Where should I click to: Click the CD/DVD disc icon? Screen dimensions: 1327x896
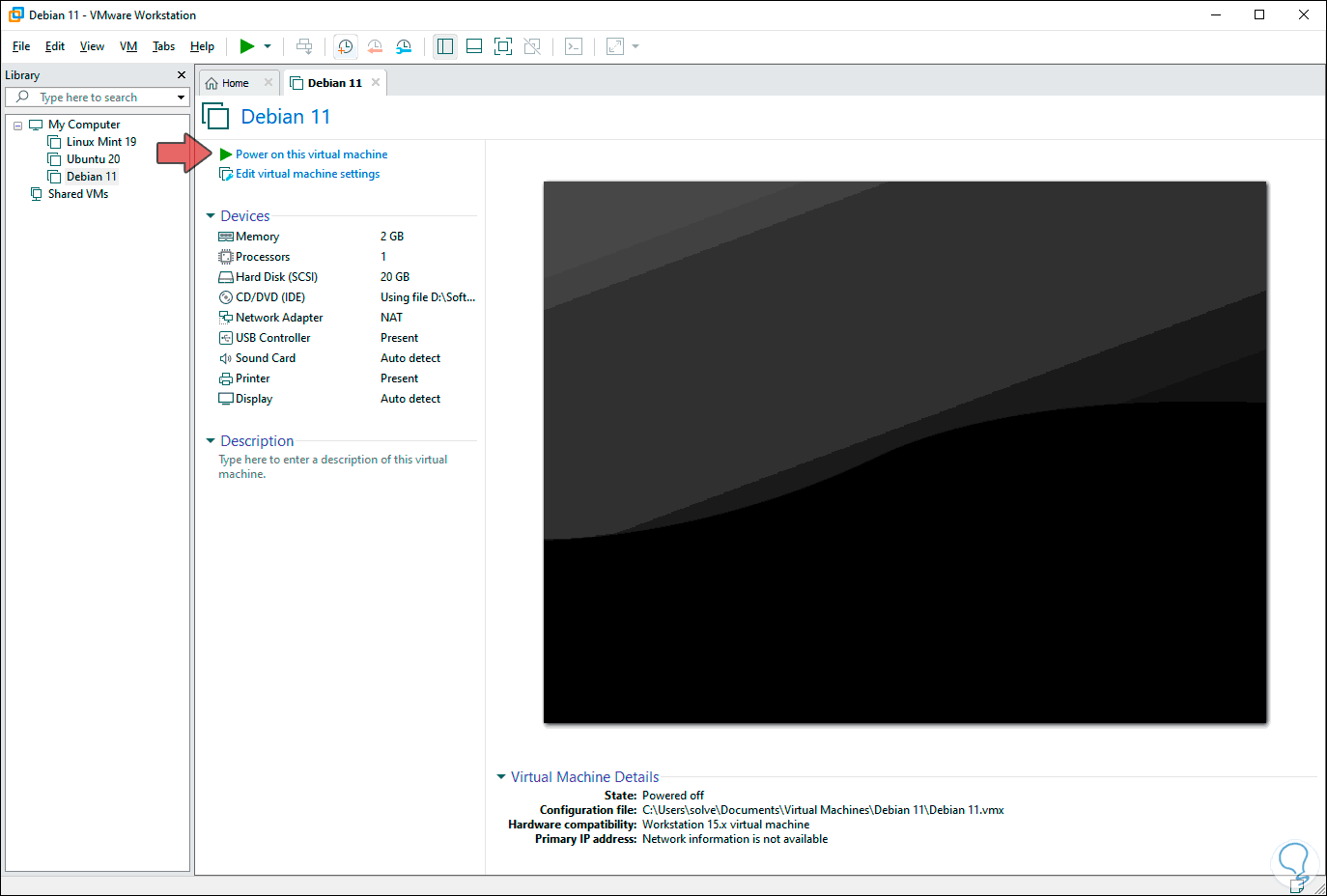(x=226, y=297)
